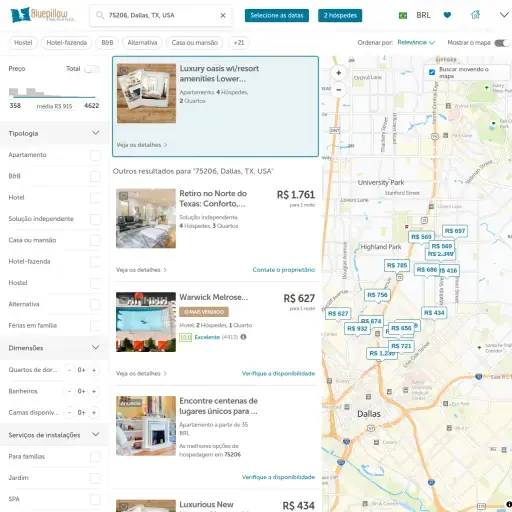Clear the search field with X icon
This screenshot has height=512, width=512.
click(x=223, y=15)
